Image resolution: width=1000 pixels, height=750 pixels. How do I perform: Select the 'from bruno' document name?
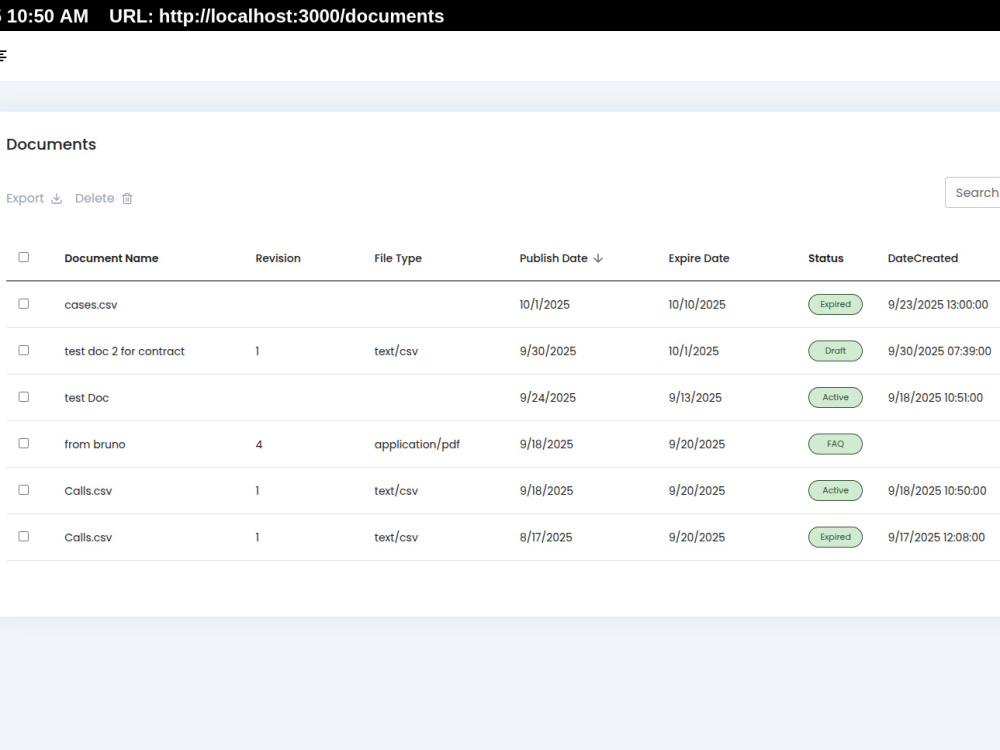pos(94,445)
